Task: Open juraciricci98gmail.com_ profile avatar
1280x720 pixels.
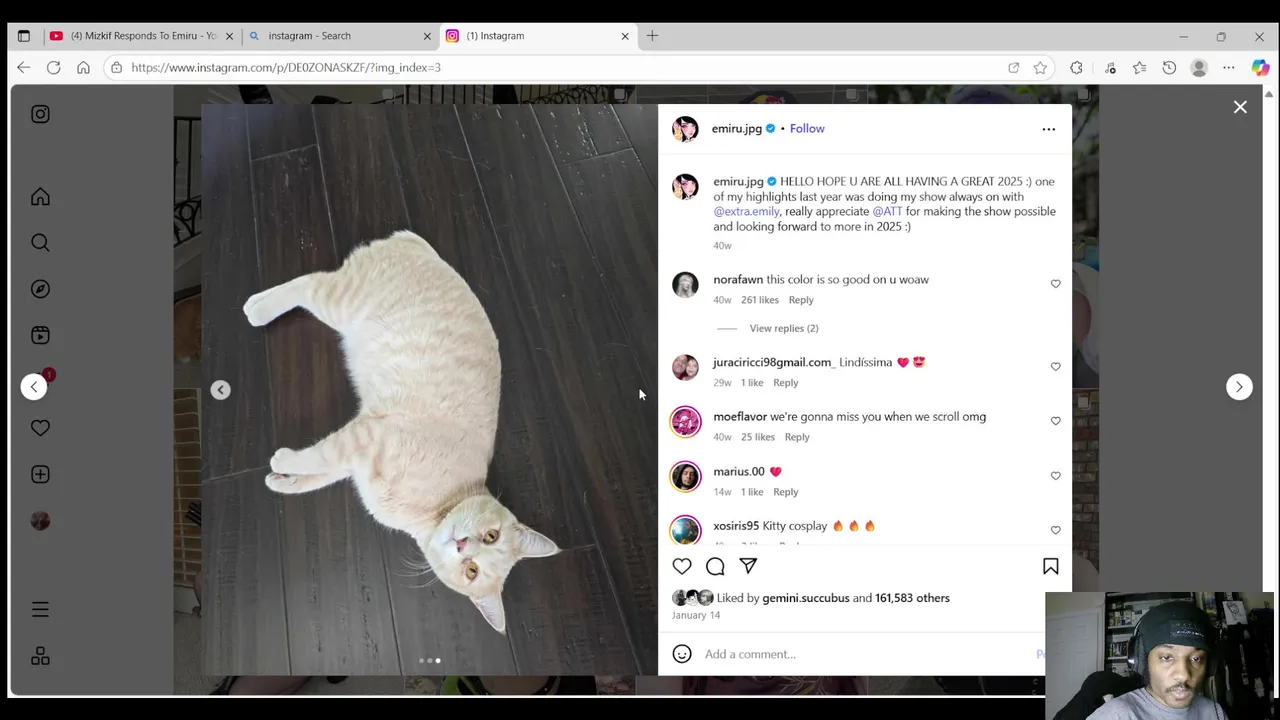Action: (685, 368)
